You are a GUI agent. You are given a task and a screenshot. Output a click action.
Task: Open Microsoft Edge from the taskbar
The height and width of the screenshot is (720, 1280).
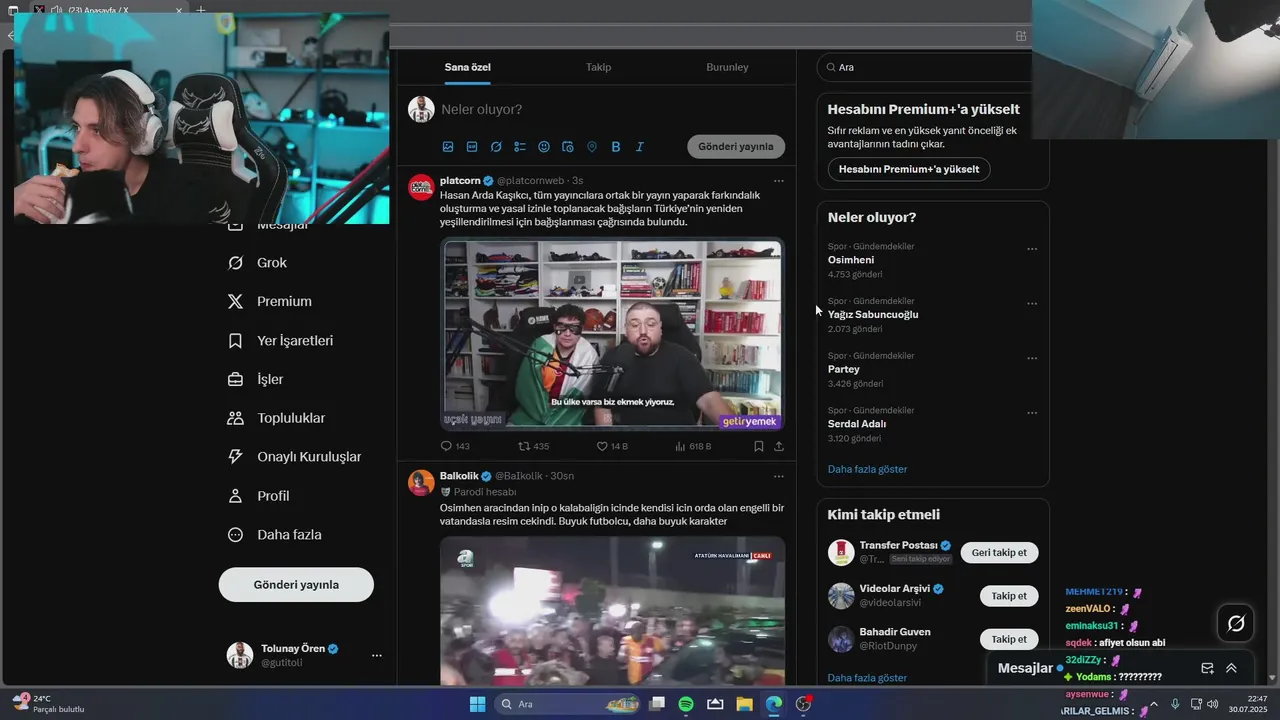click(774, 704)
